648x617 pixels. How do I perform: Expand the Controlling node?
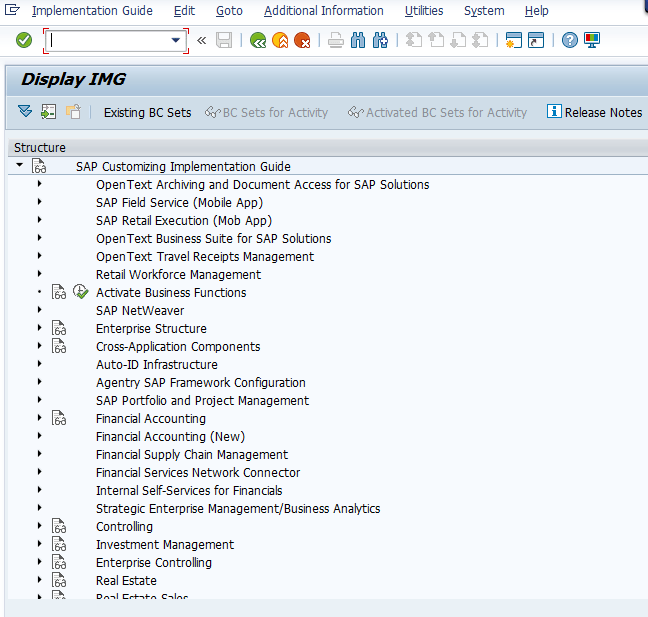point(40,526)
